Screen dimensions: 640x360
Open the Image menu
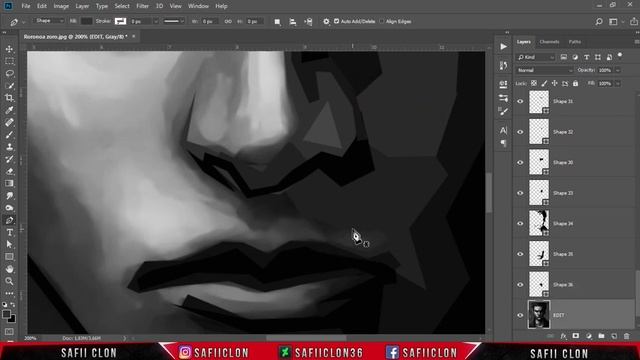[61, 6]
